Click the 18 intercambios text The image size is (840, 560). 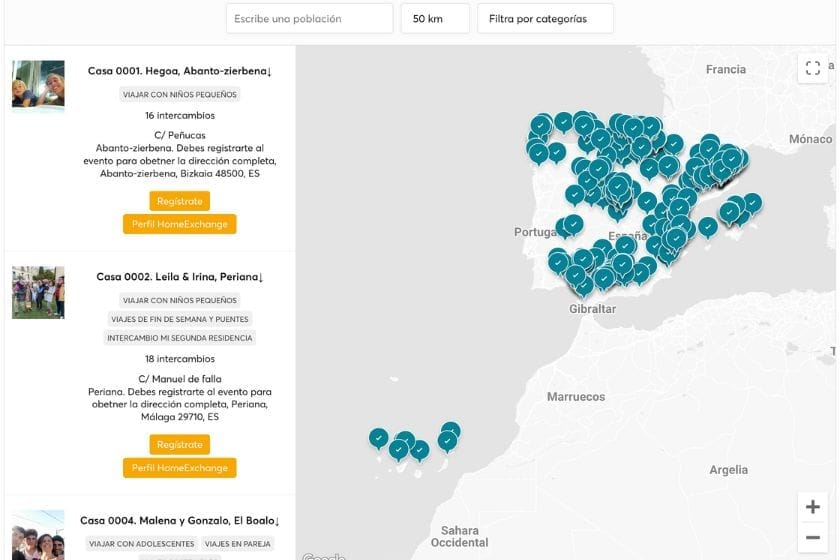click(x=179, y=359)
